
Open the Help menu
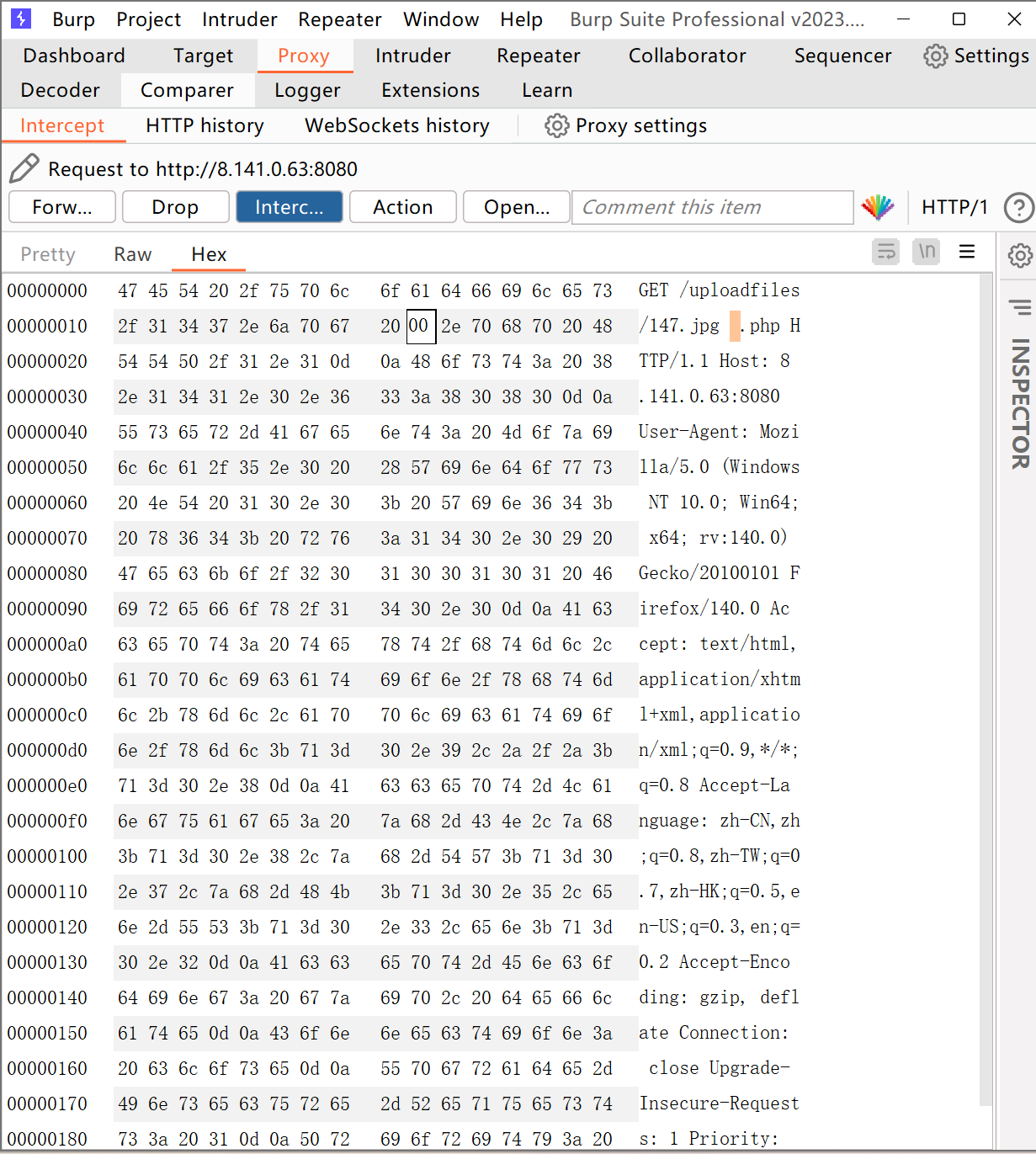pos(521,19)
